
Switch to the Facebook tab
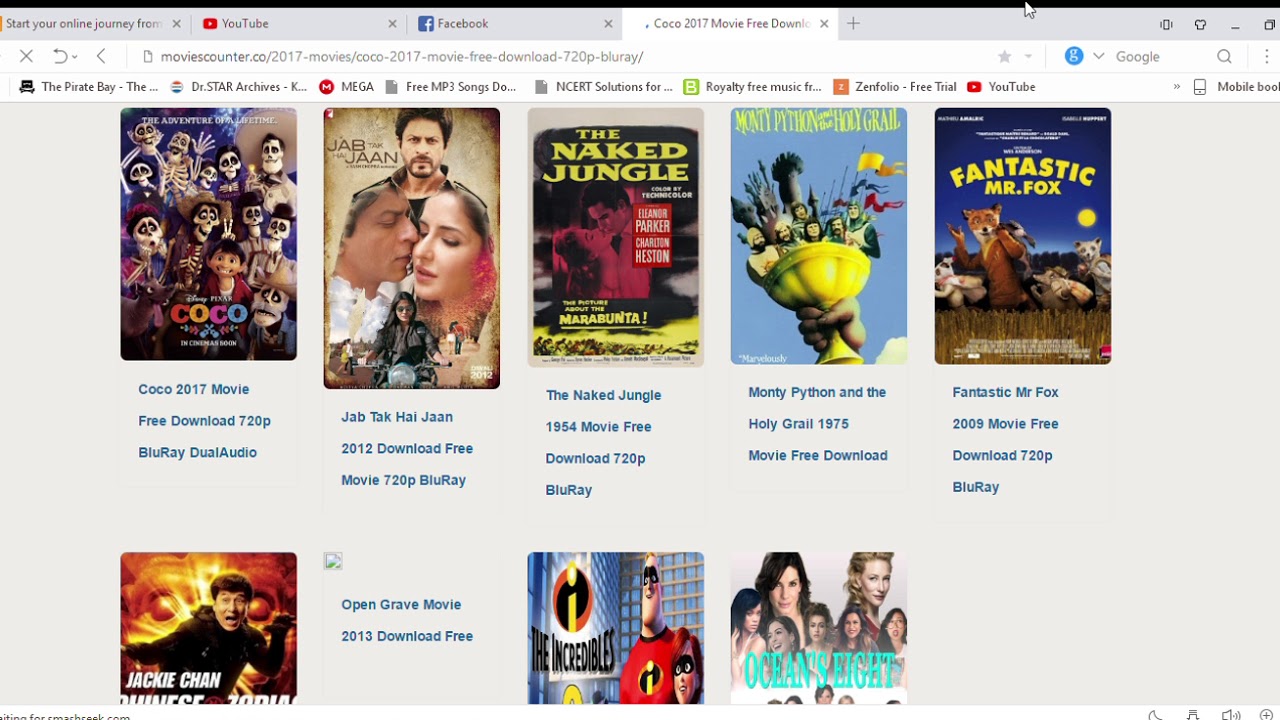513,24
